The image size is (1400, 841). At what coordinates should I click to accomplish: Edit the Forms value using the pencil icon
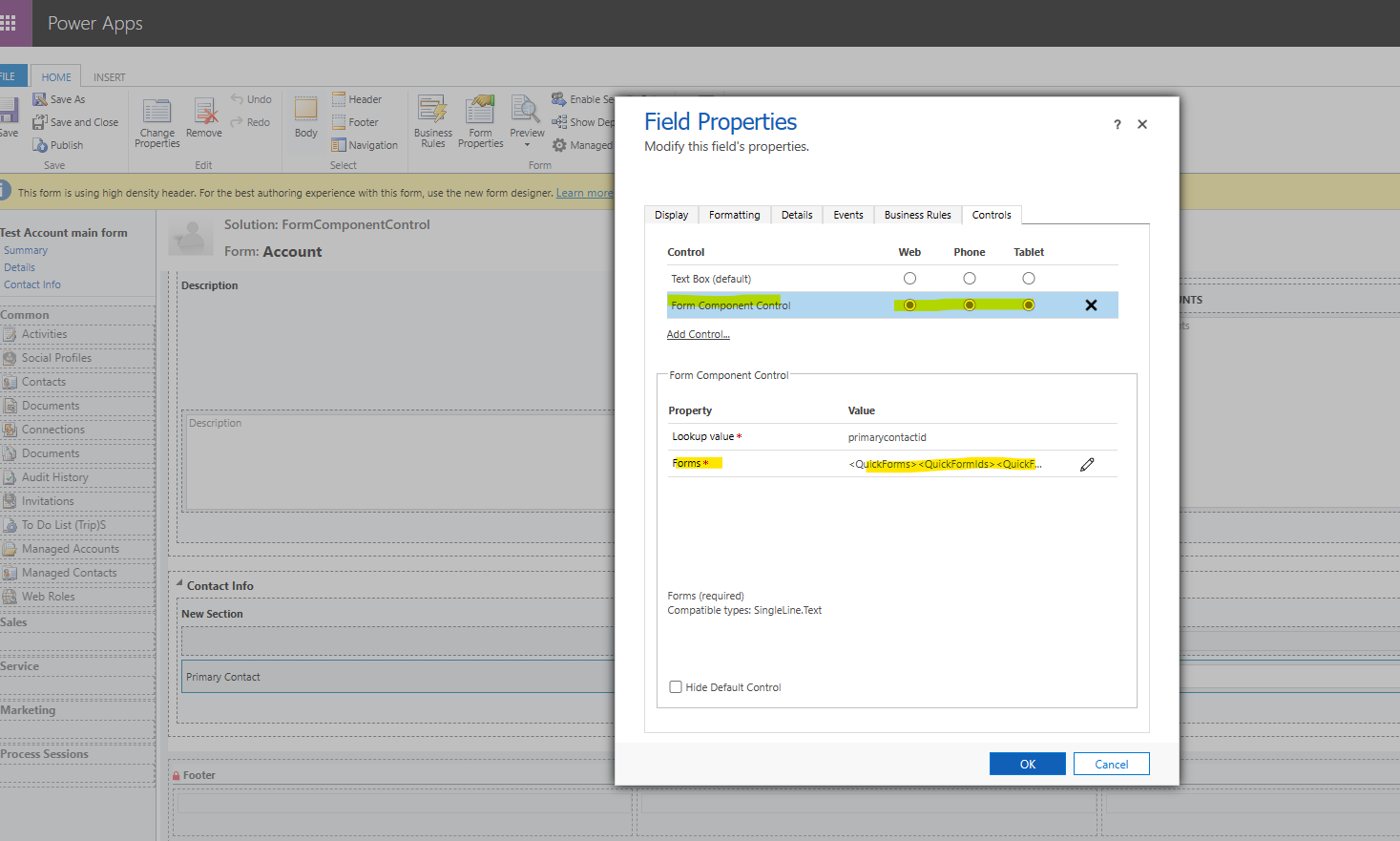pos(1087,464)
